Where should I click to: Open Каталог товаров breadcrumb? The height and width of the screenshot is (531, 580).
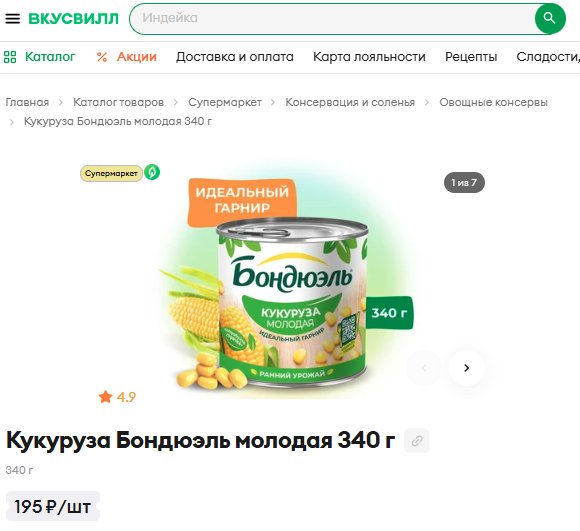118,102
